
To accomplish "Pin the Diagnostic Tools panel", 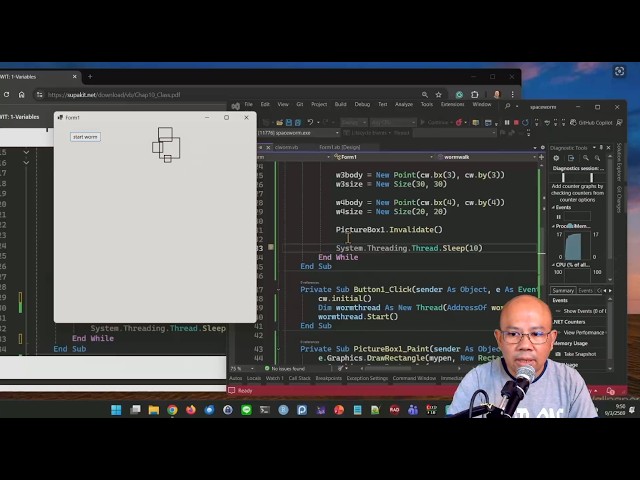I will pyautogui.click(x=601, y=147).
